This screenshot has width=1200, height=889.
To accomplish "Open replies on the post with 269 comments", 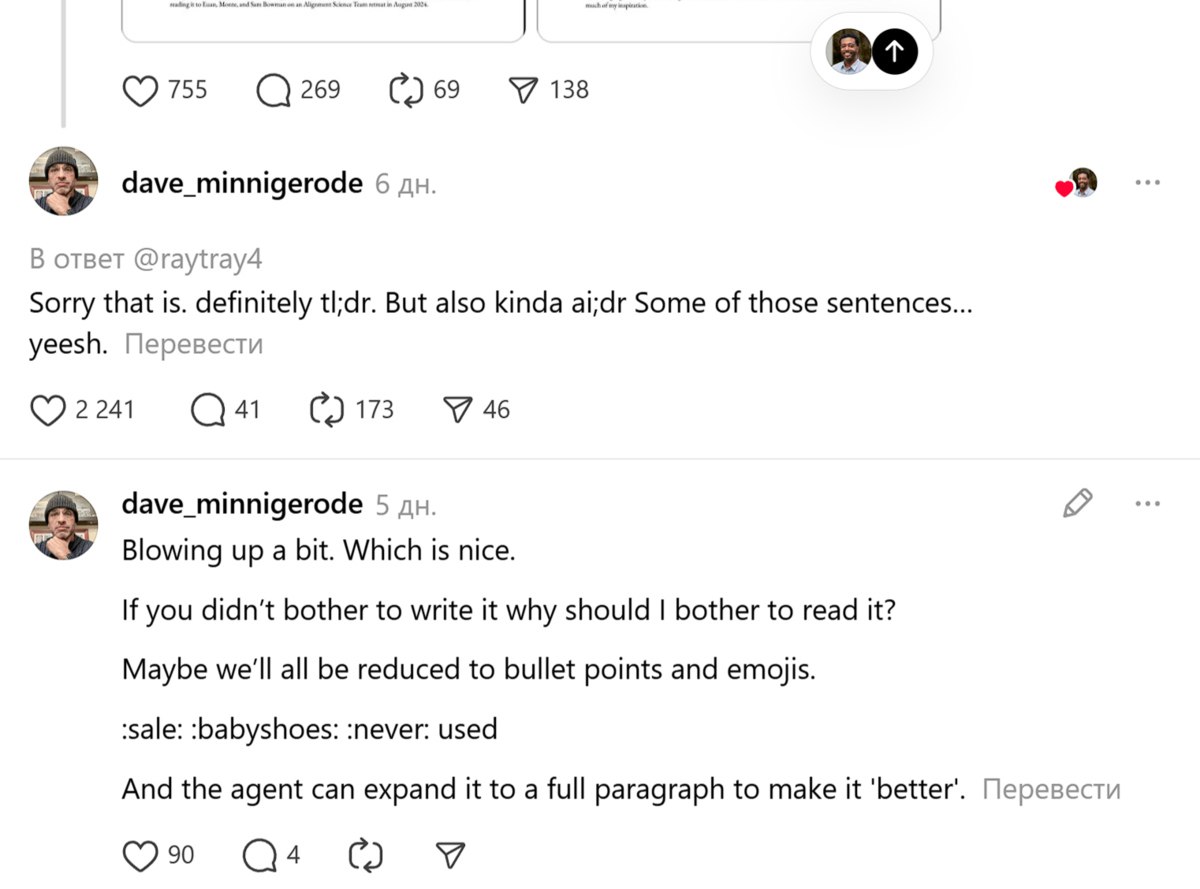I will 273,91.
